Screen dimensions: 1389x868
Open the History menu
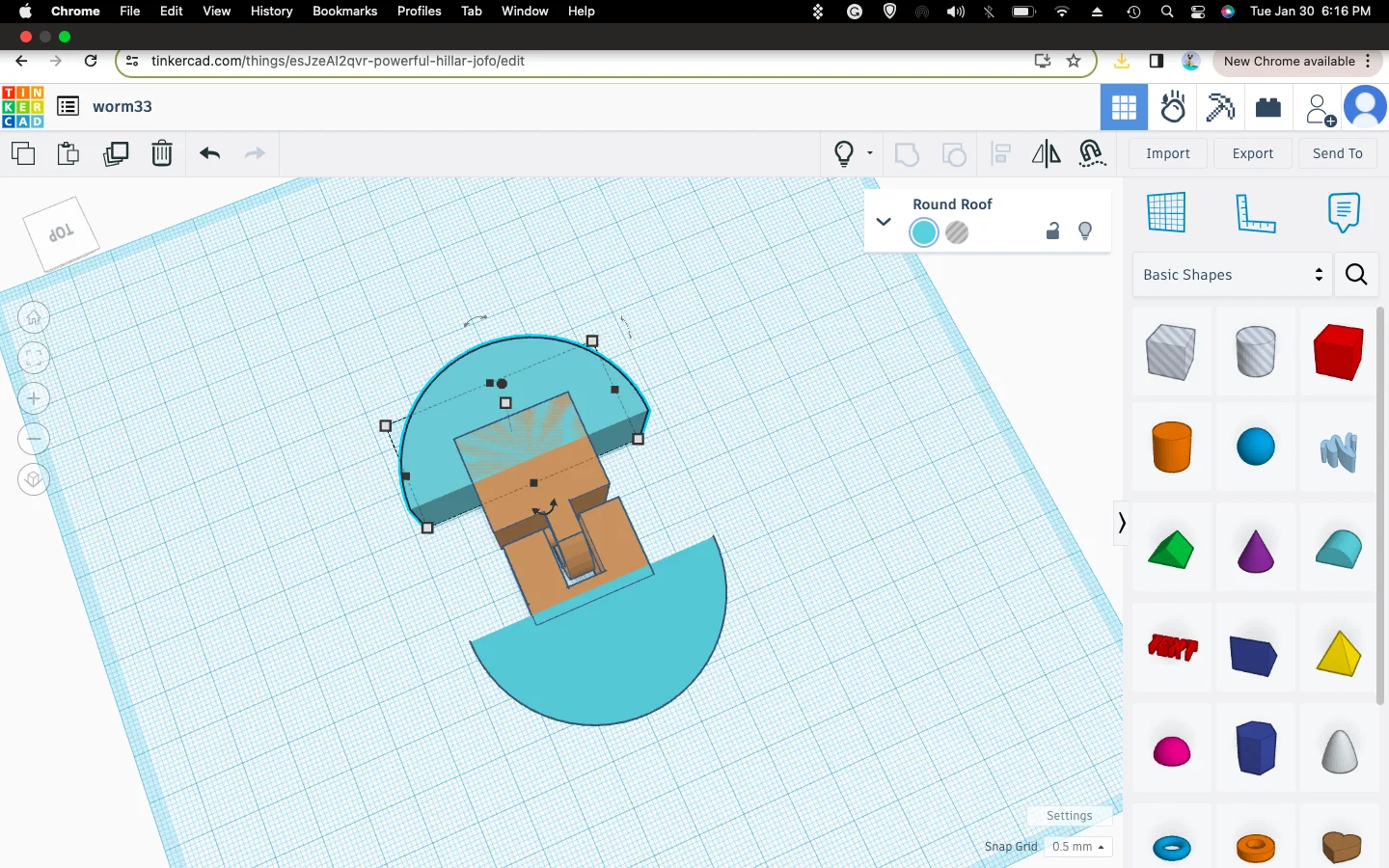(271, 11)
